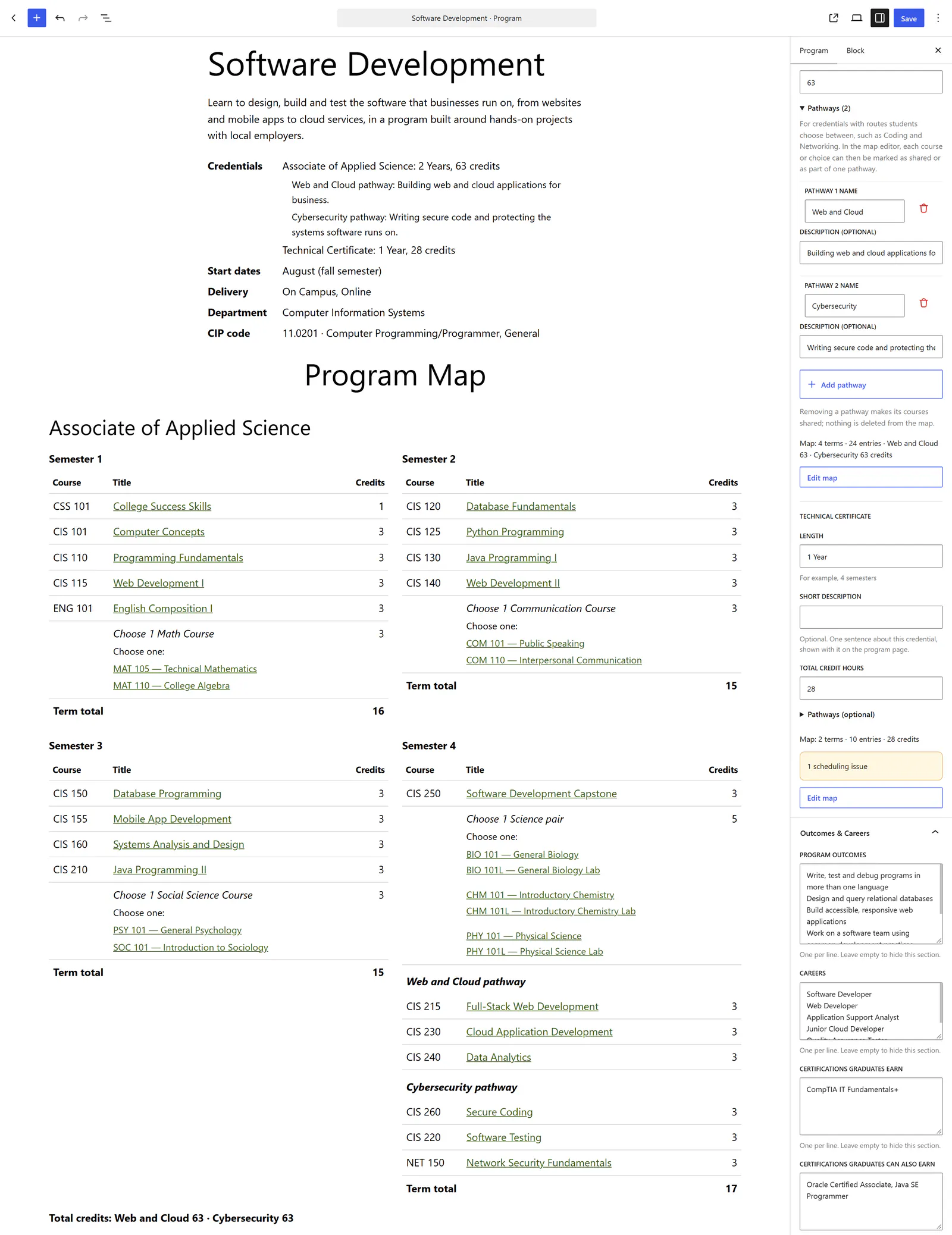Edit the Pathway 1 name field

click(854, 211)
